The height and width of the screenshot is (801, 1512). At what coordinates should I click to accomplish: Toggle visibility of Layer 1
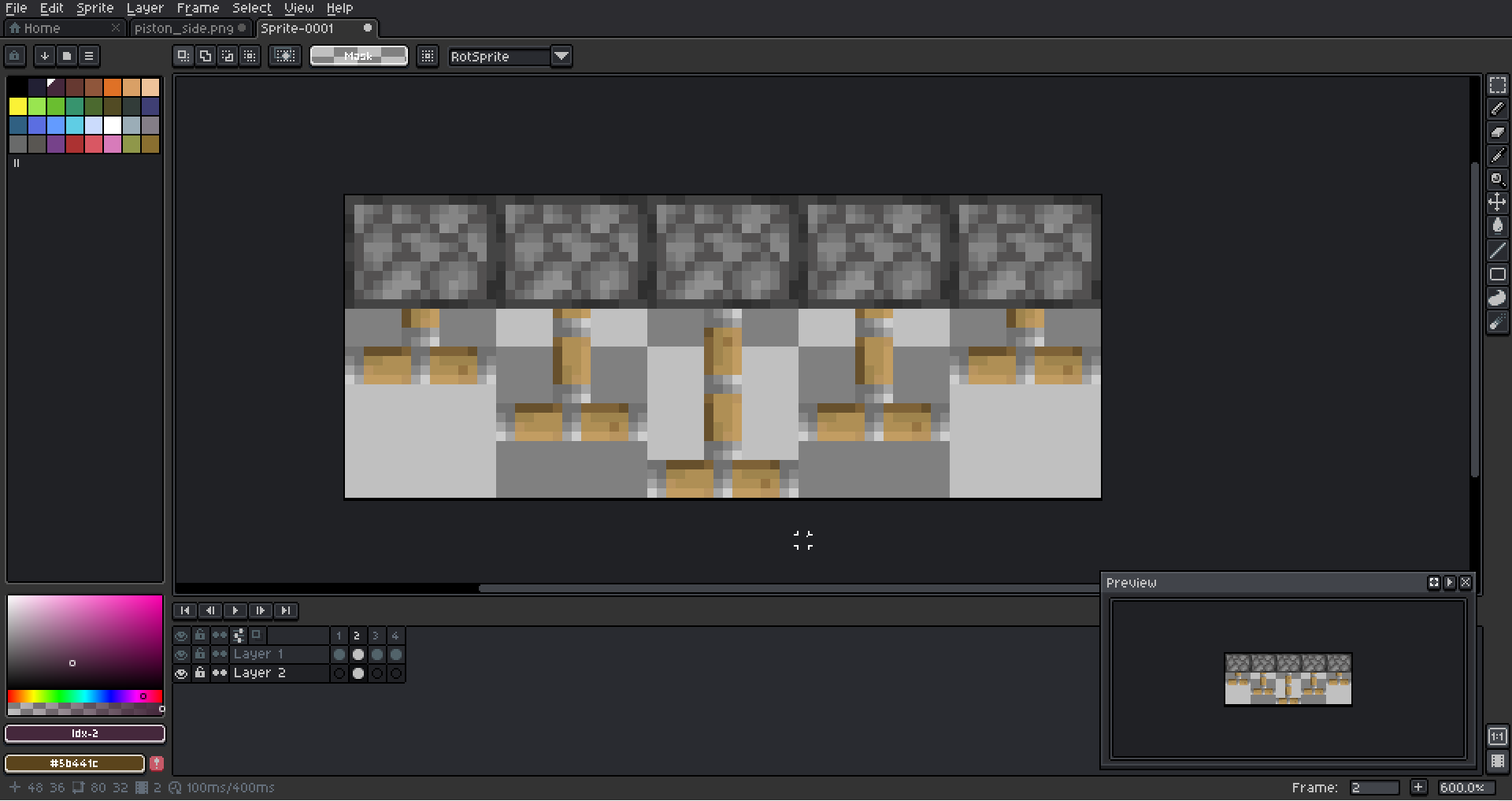[x=181, y=655]
